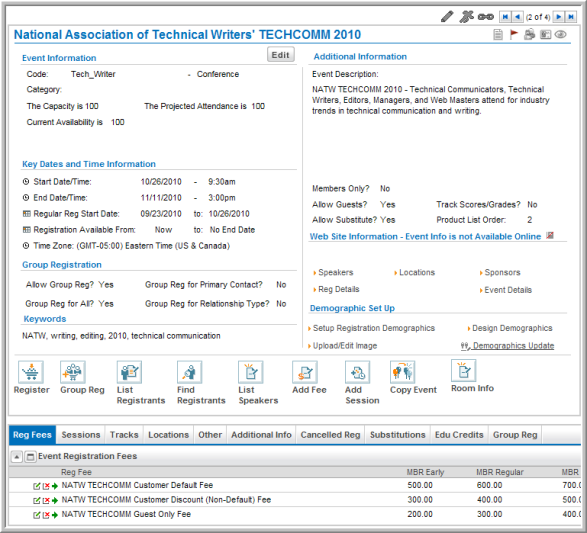587x533 pixels.
Task: Delete the Customer Default Fee row
Action: (x=46, y=486)
